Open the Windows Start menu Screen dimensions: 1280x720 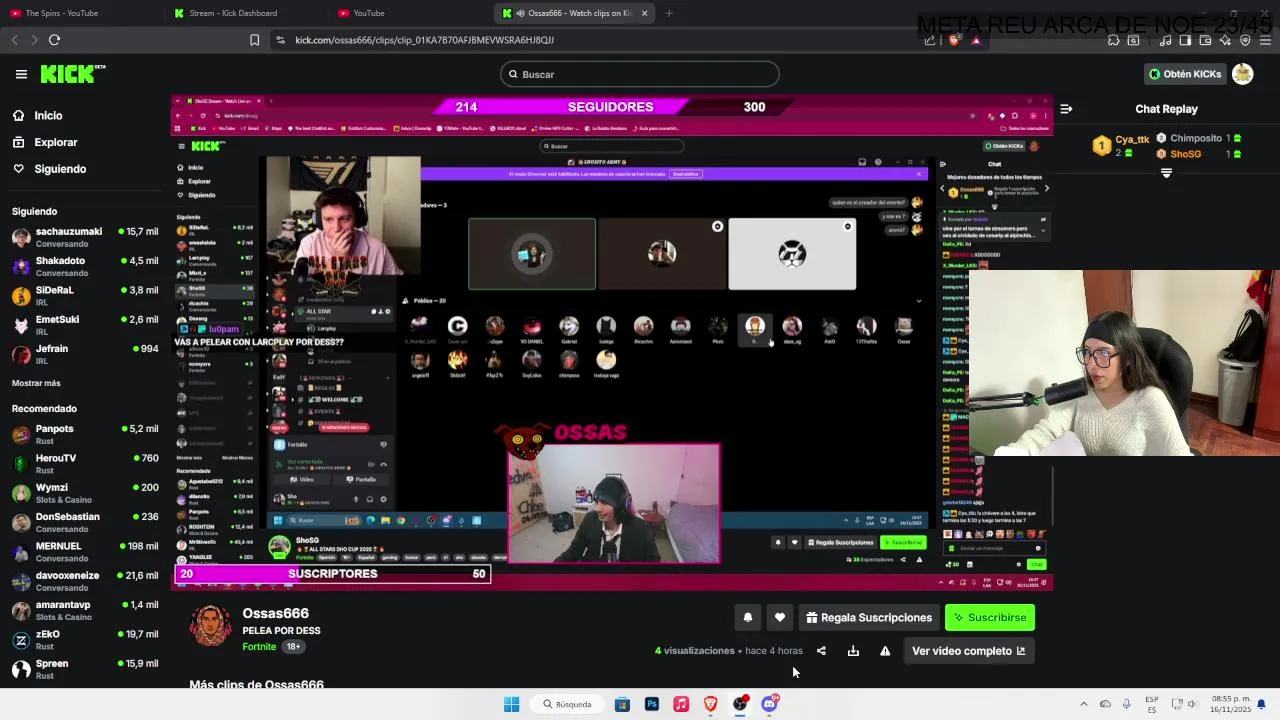coord(511,704)
